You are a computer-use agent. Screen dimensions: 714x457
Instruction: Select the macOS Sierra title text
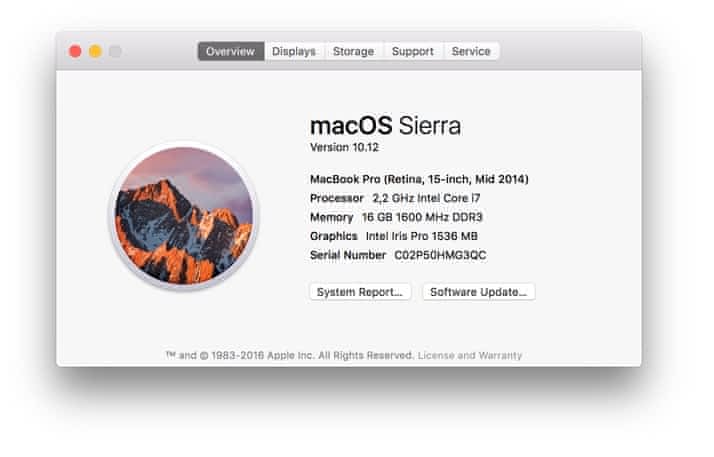point(386,126)
